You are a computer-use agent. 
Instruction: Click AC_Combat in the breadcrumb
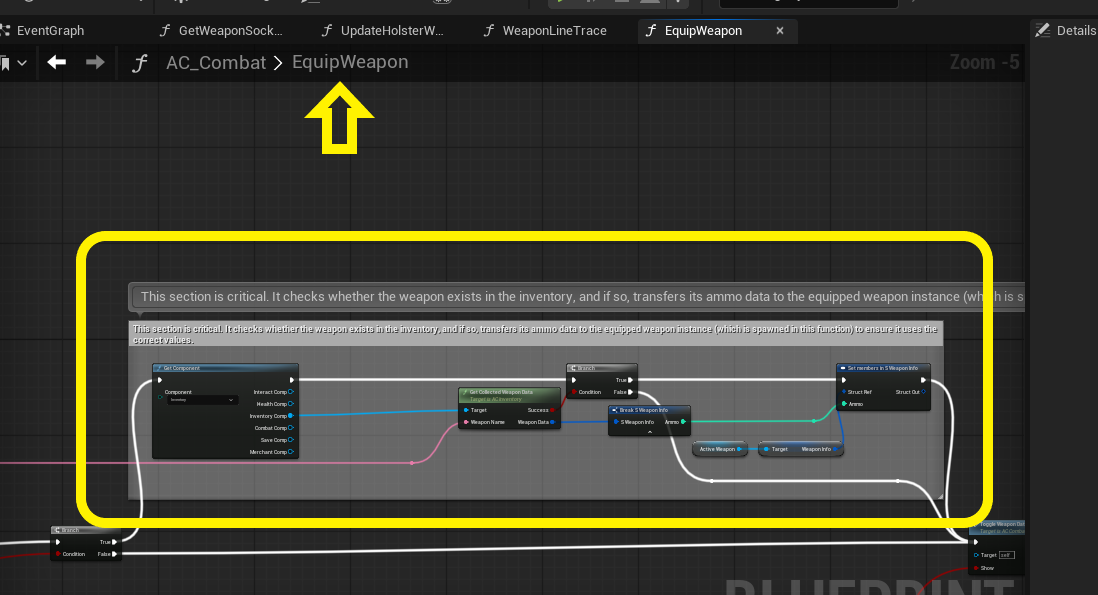tap(216, 63)
